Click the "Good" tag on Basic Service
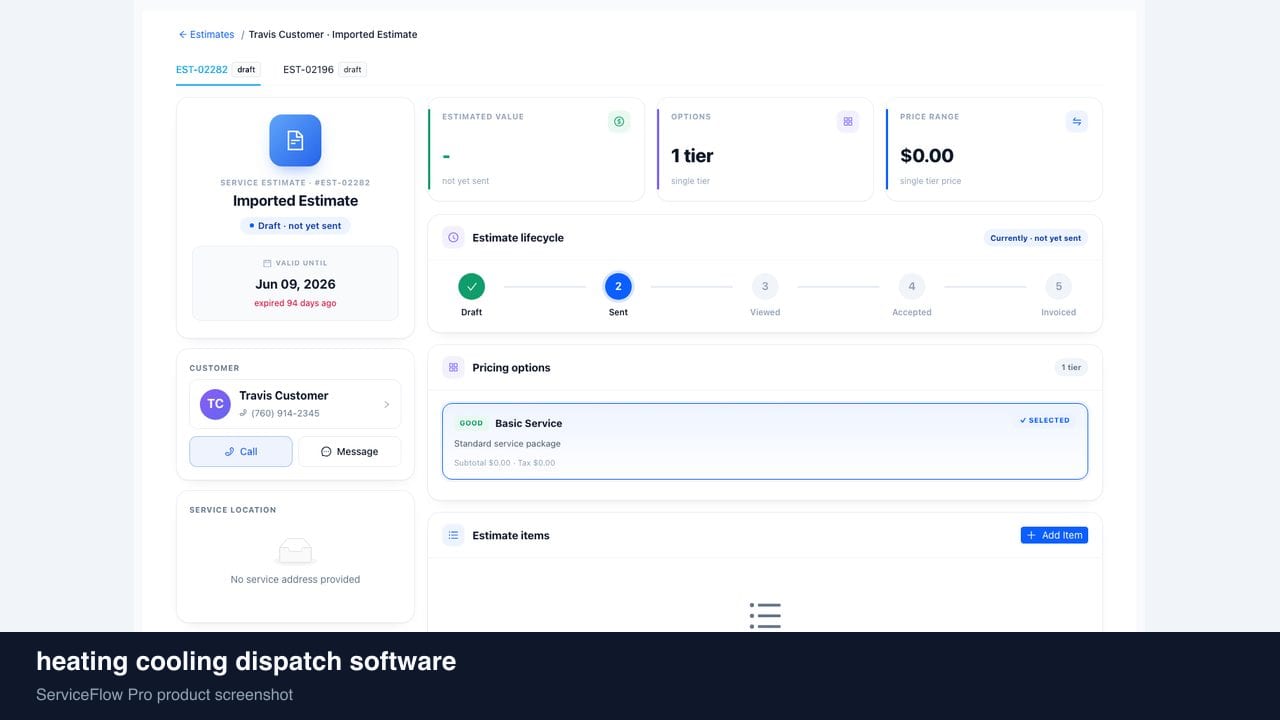Screen dimensions: 1280x720 471,423
